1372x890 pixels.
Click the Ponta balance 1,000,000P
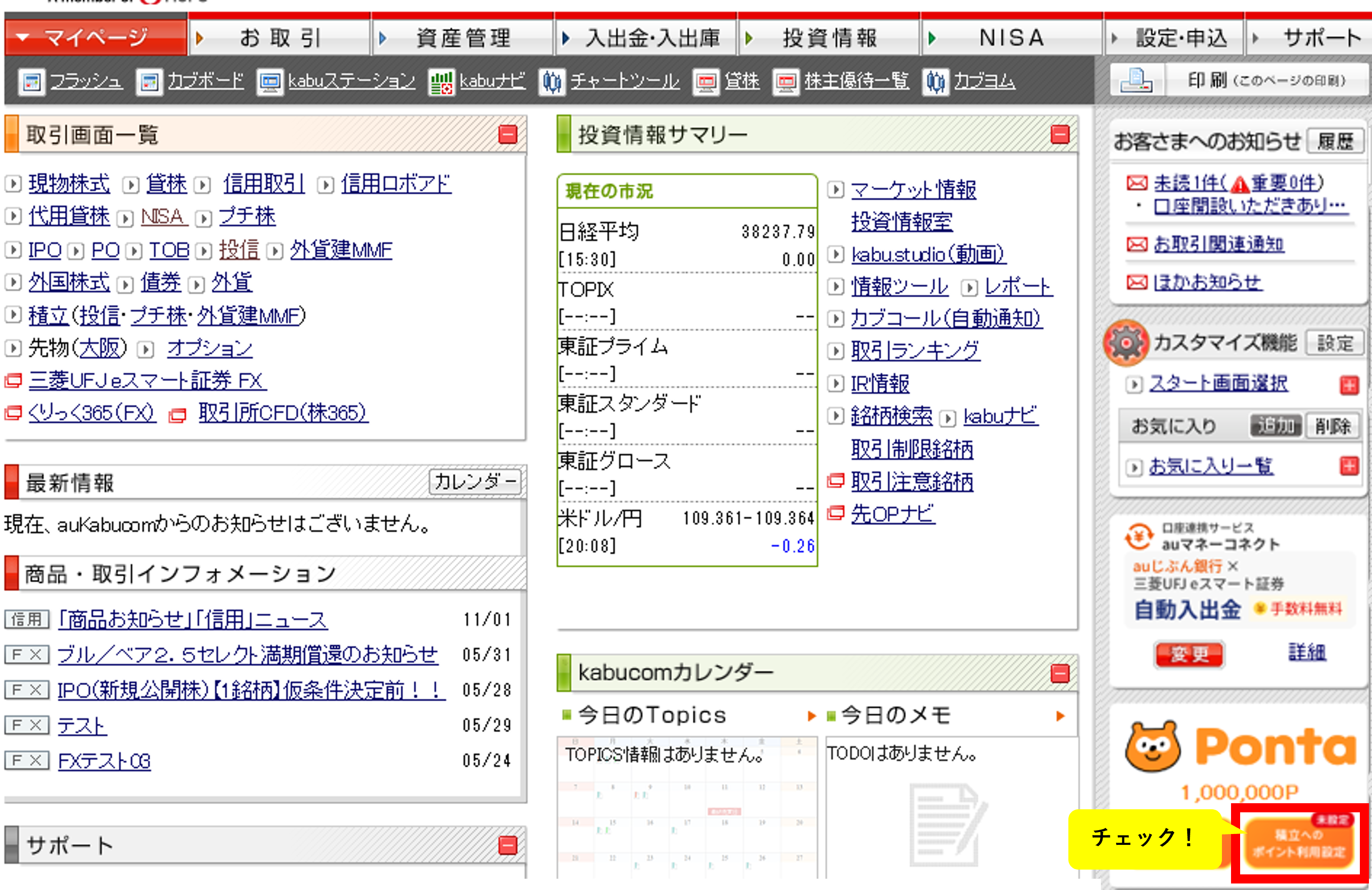[1239, 792]
